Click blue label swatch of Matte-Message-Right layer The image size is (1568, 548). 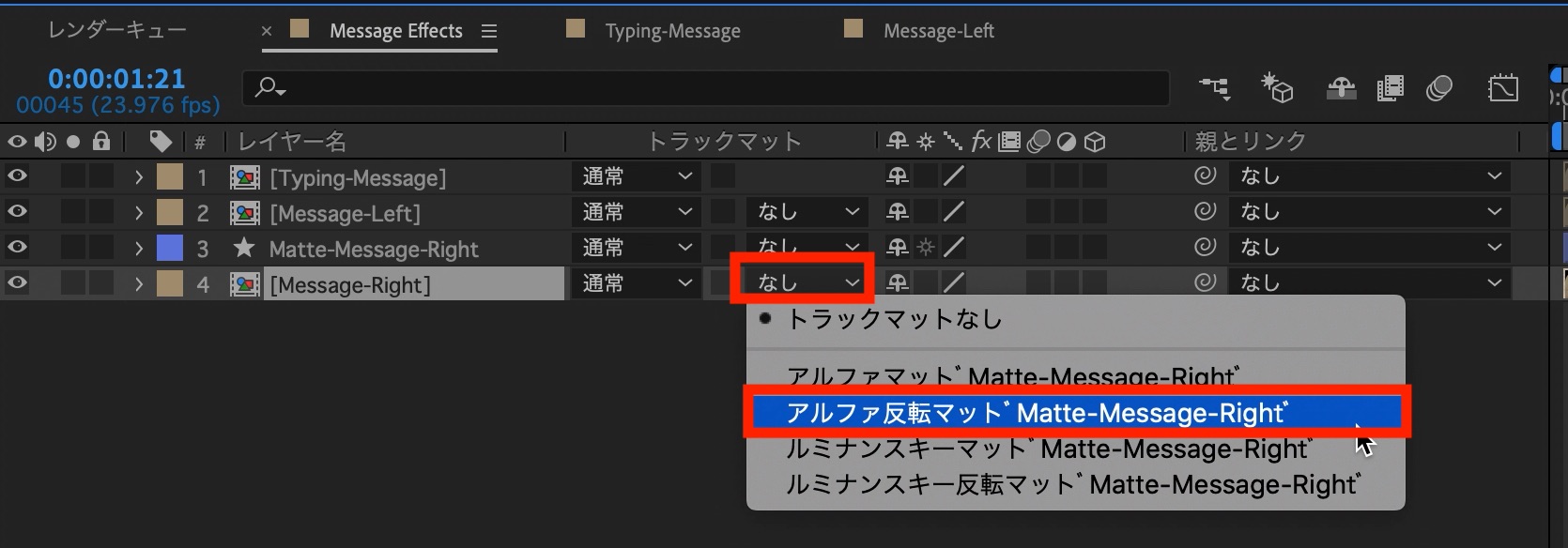[x=170, y=248]
